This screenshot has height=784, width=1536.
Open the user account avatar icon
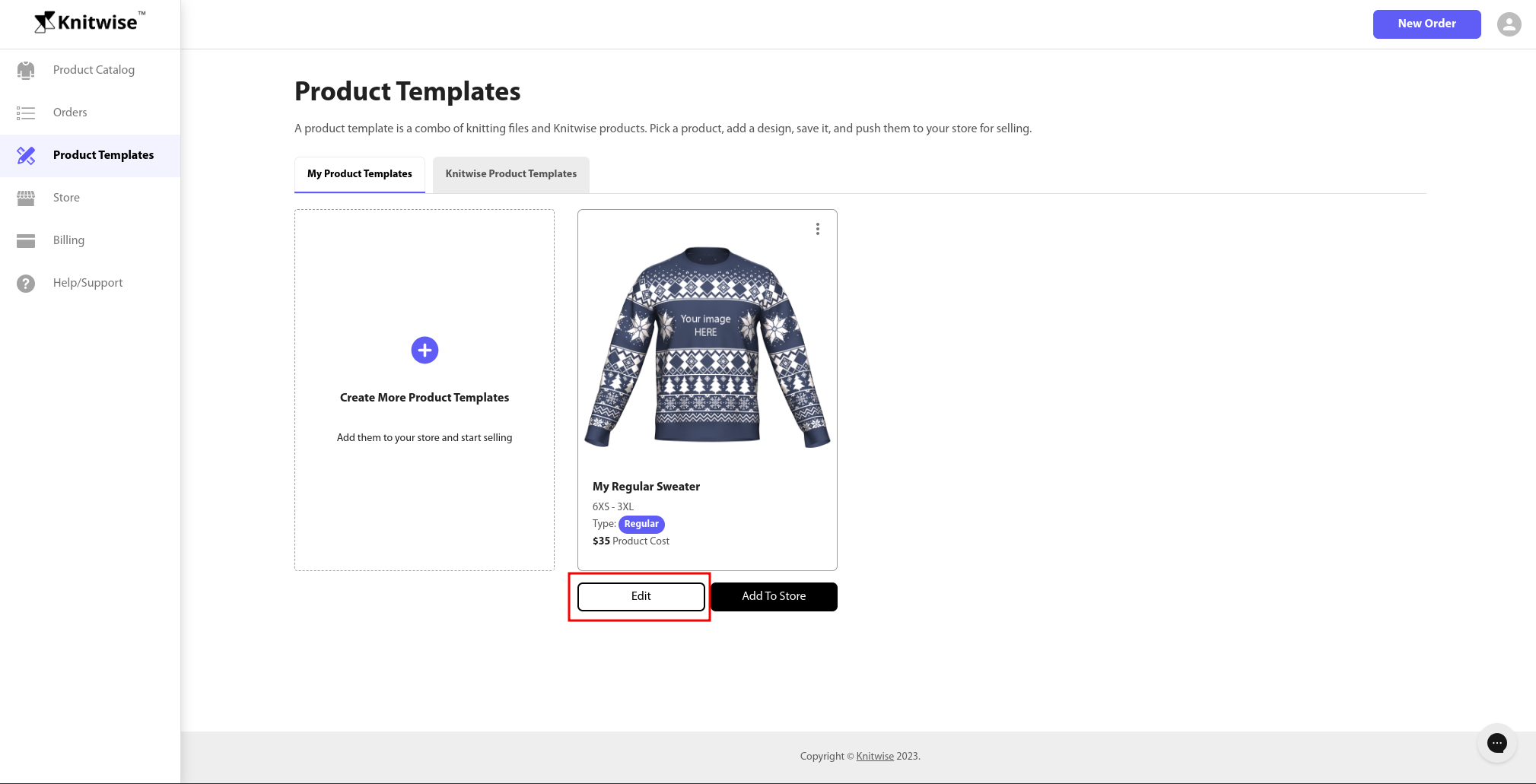(x=1509, y=24)
